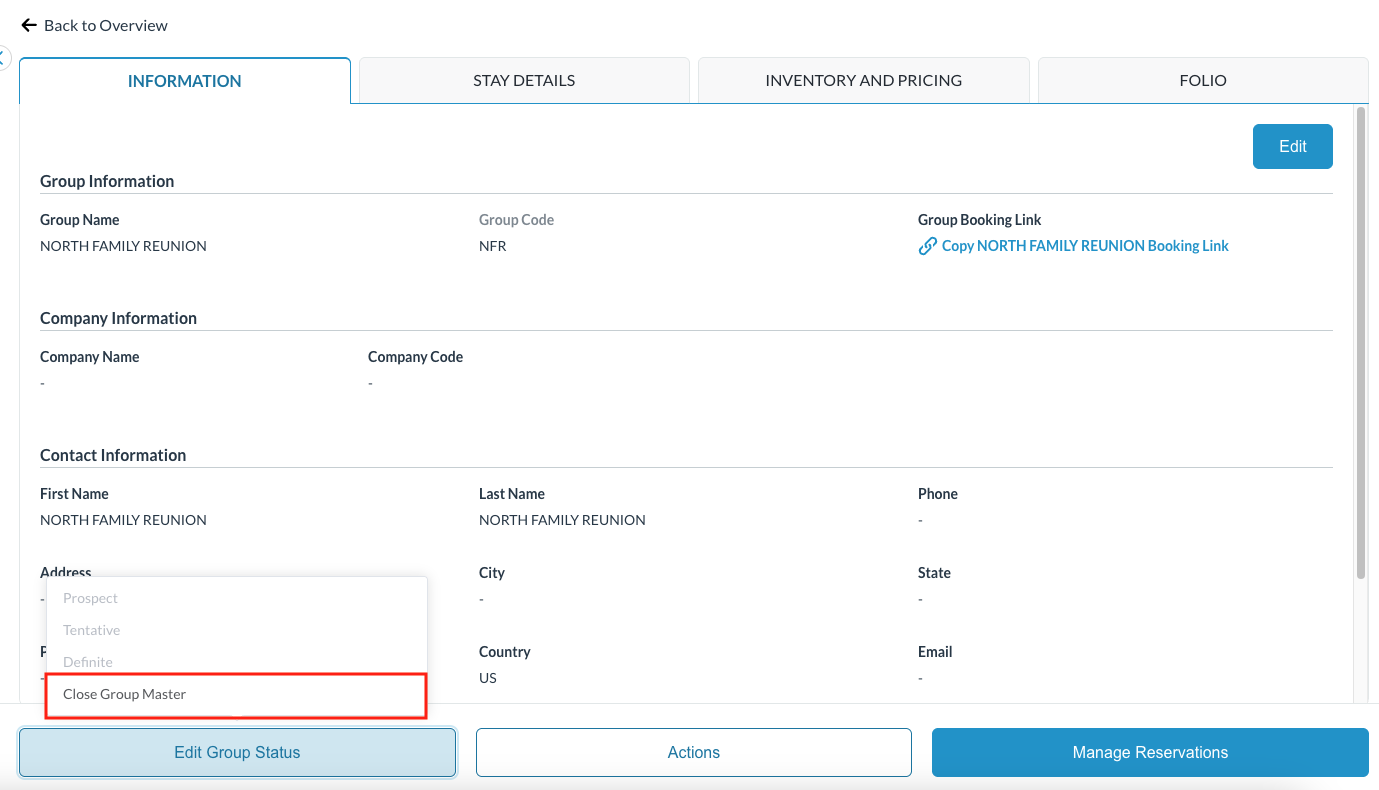
Task: Select Close Group Master option
Action: (x=125, y=694)
